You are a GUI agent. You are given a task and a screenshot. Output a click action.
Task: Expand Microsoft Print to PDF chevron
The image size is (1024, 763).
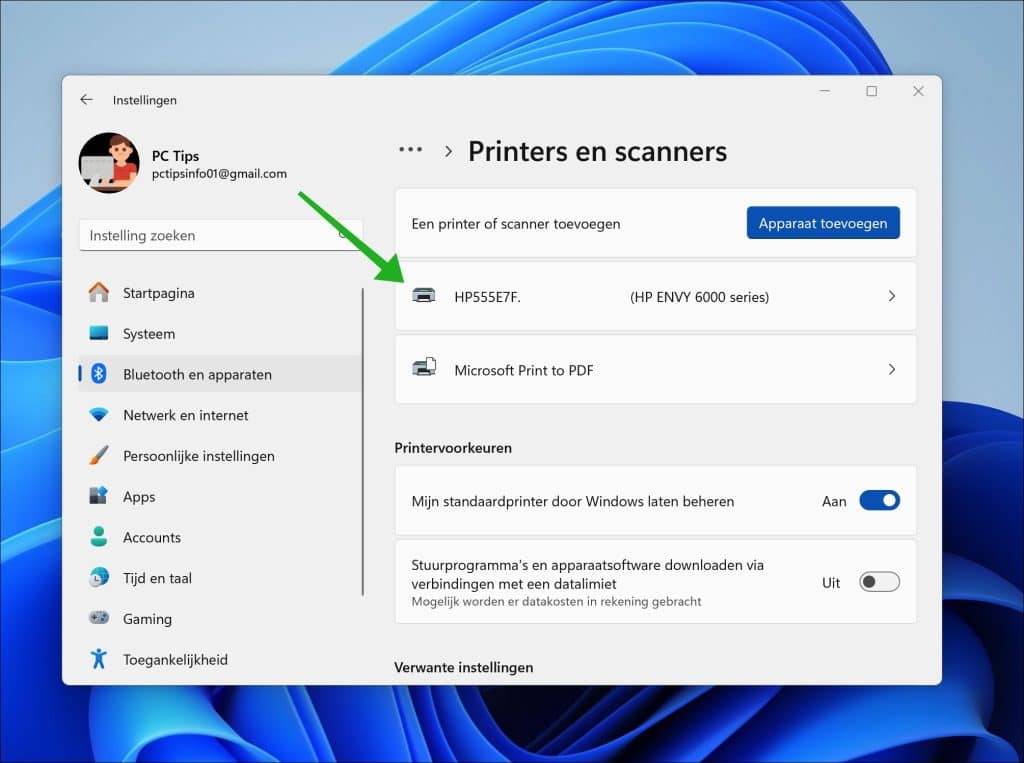point(891,369)
